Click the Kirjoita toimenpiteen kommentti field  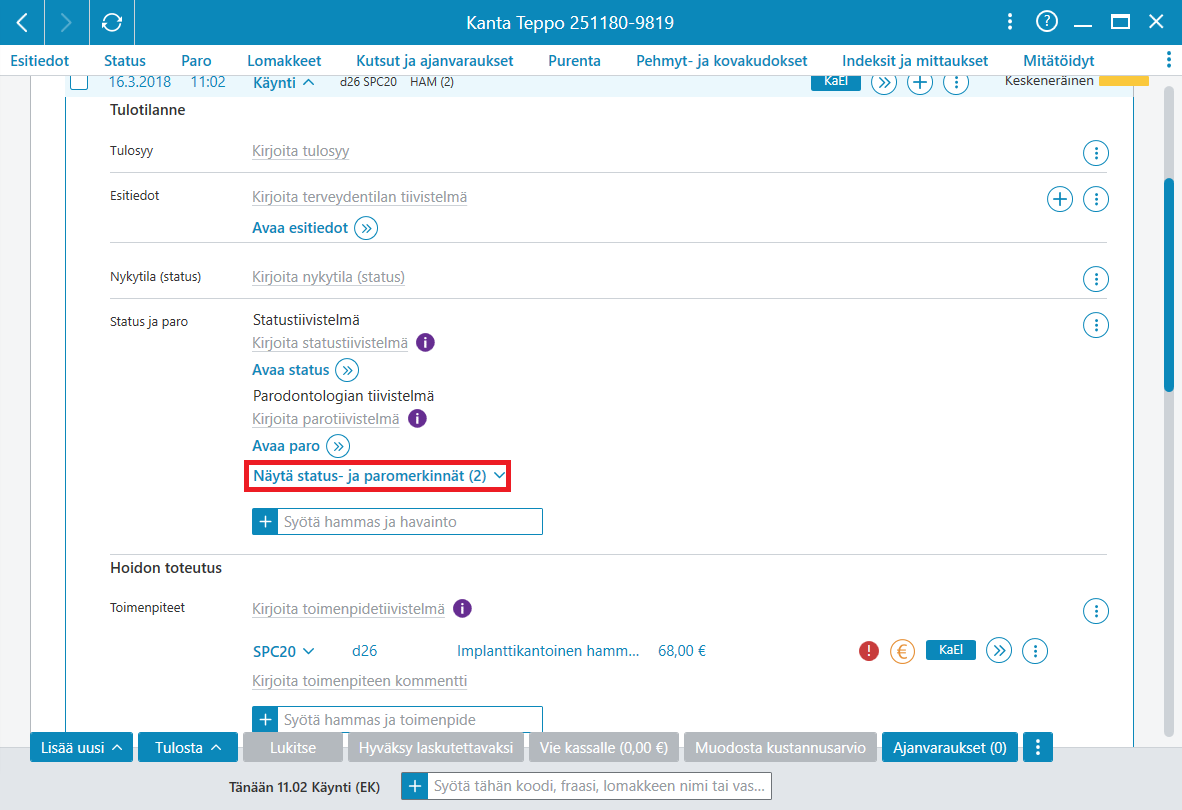(x=360, y=681)
